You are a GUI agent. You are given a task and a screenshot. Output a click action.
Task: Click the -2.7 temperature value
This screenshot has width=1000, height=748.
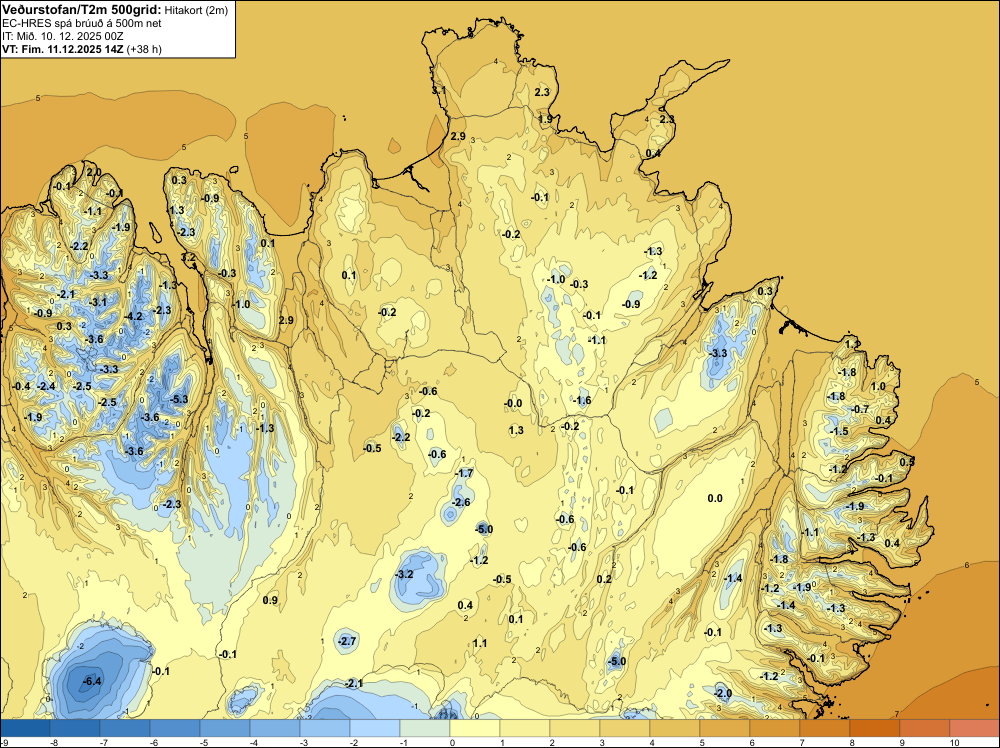click(347, 641)
